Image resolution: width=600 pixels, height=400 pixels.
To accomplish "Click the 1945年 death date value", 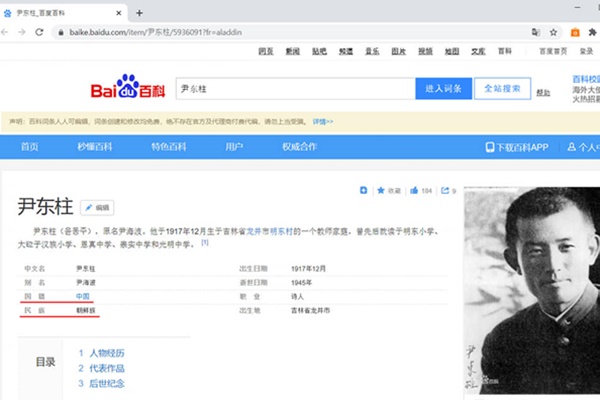I will coord(302,283).
